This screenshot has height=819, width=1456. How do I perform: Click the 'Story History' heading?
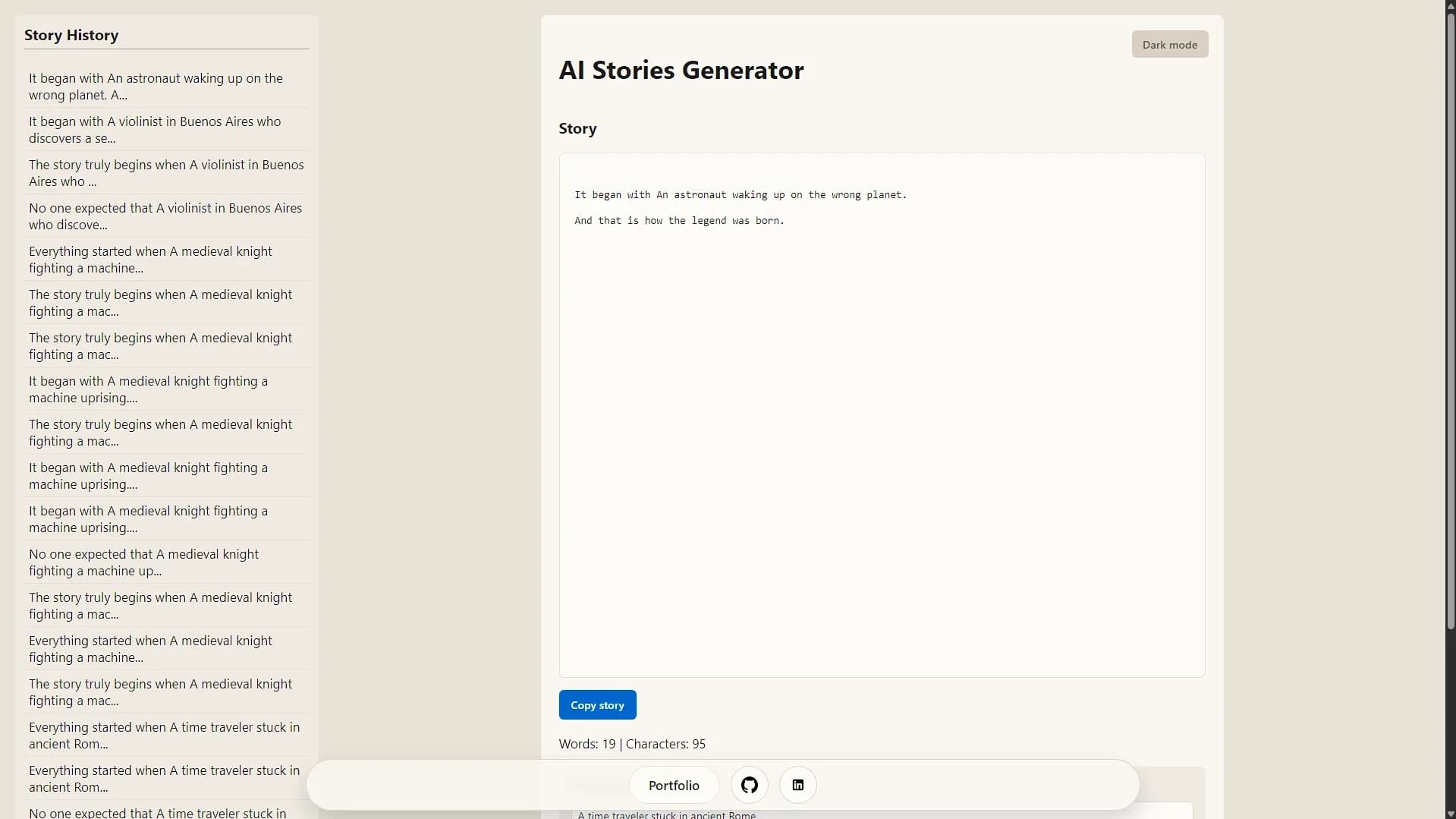[x=71, y=35]
